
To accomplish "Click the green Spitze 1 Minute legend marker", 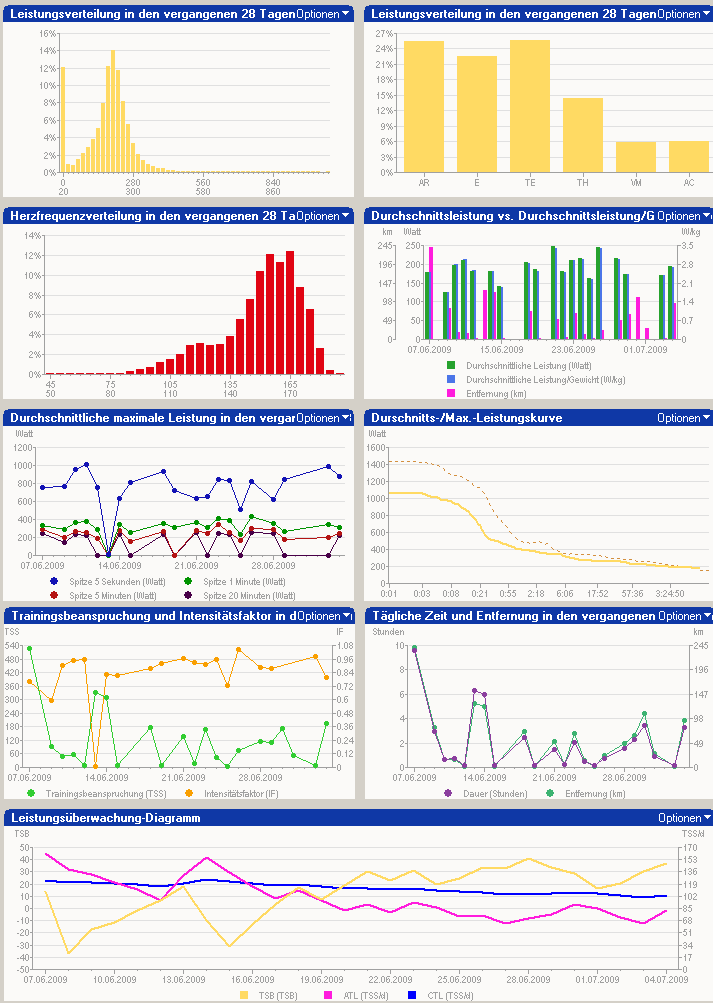I will [x=188, y=581].
